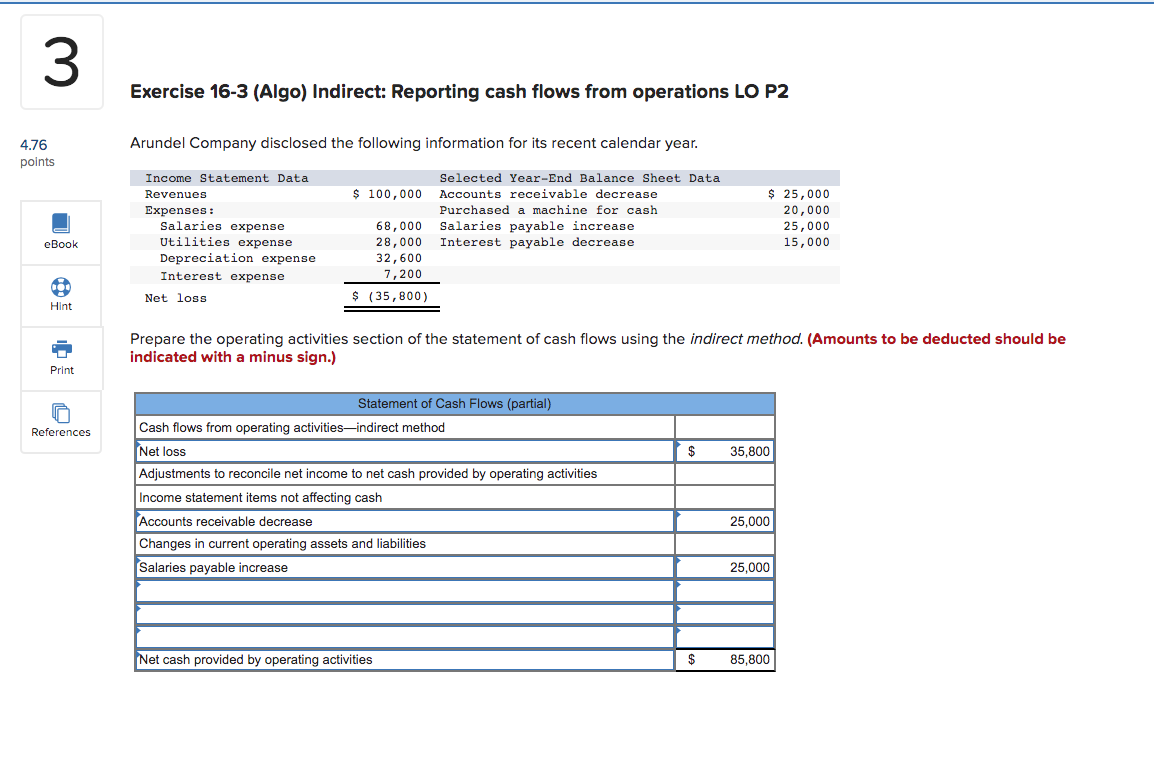Open the eBook resource
1154x760 pixels.
pos(61,232)
